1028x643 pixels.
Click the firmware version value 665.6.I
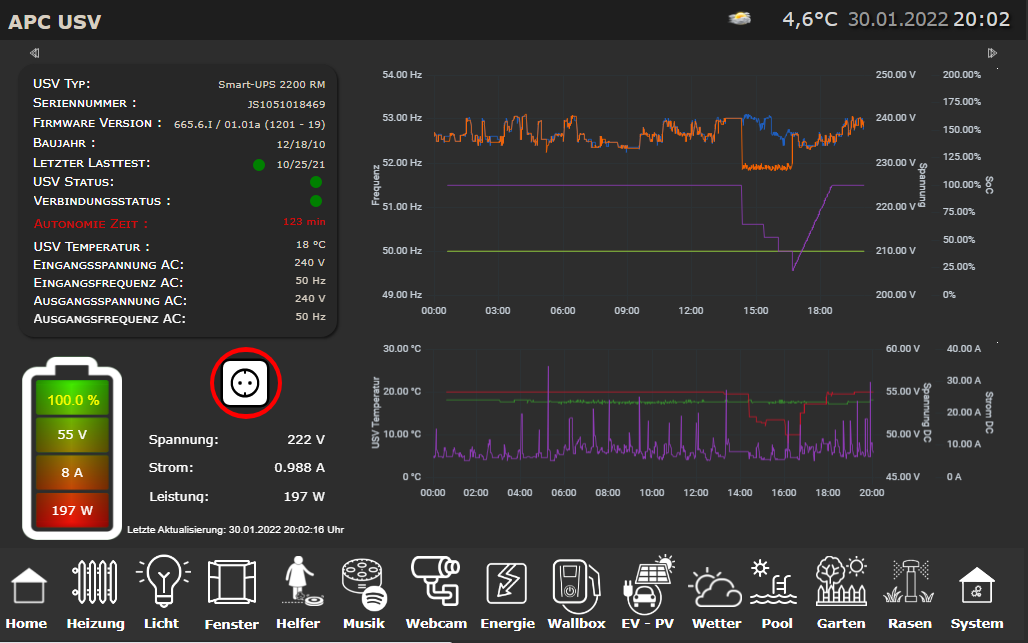coord(249,125)
